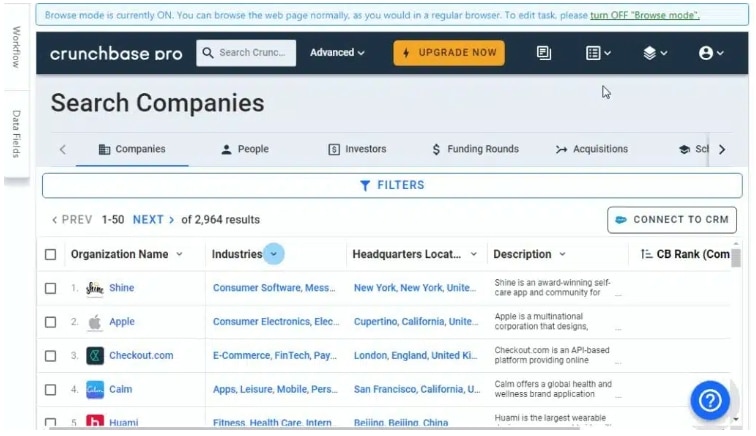The width and height of the screenshot is (756, 436).
Task: Open the lists icon dropdown in header
Action: [598, 53]
